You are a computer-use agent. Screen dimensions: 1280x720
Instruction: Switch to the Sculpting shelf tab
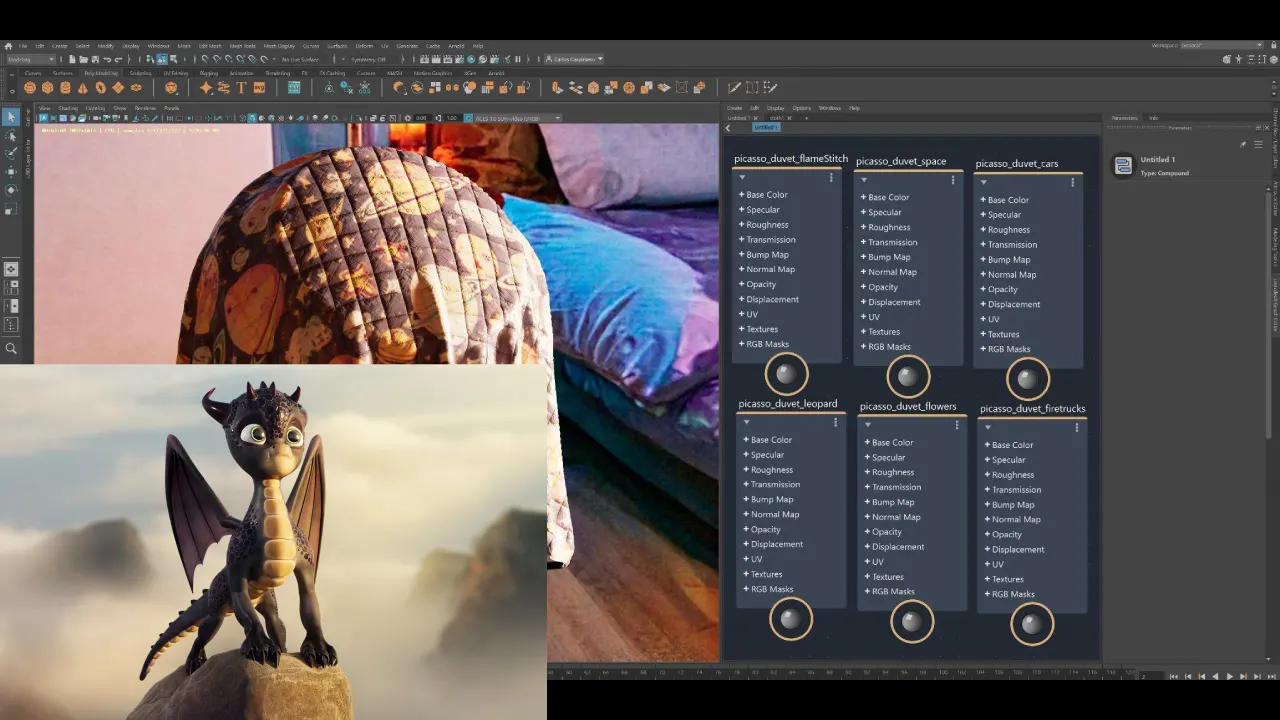pos(140,73)
